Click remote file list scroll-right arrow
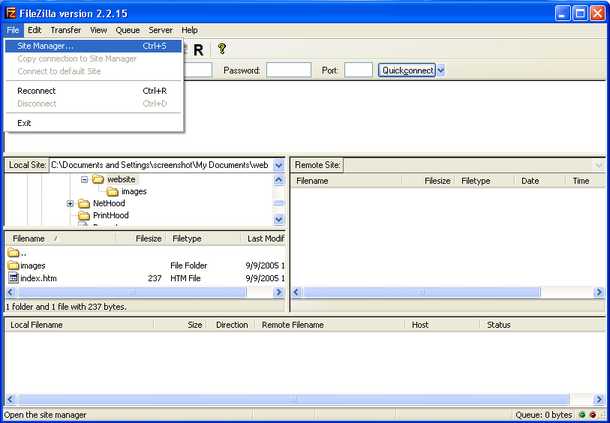 click(x=599, y=292)
